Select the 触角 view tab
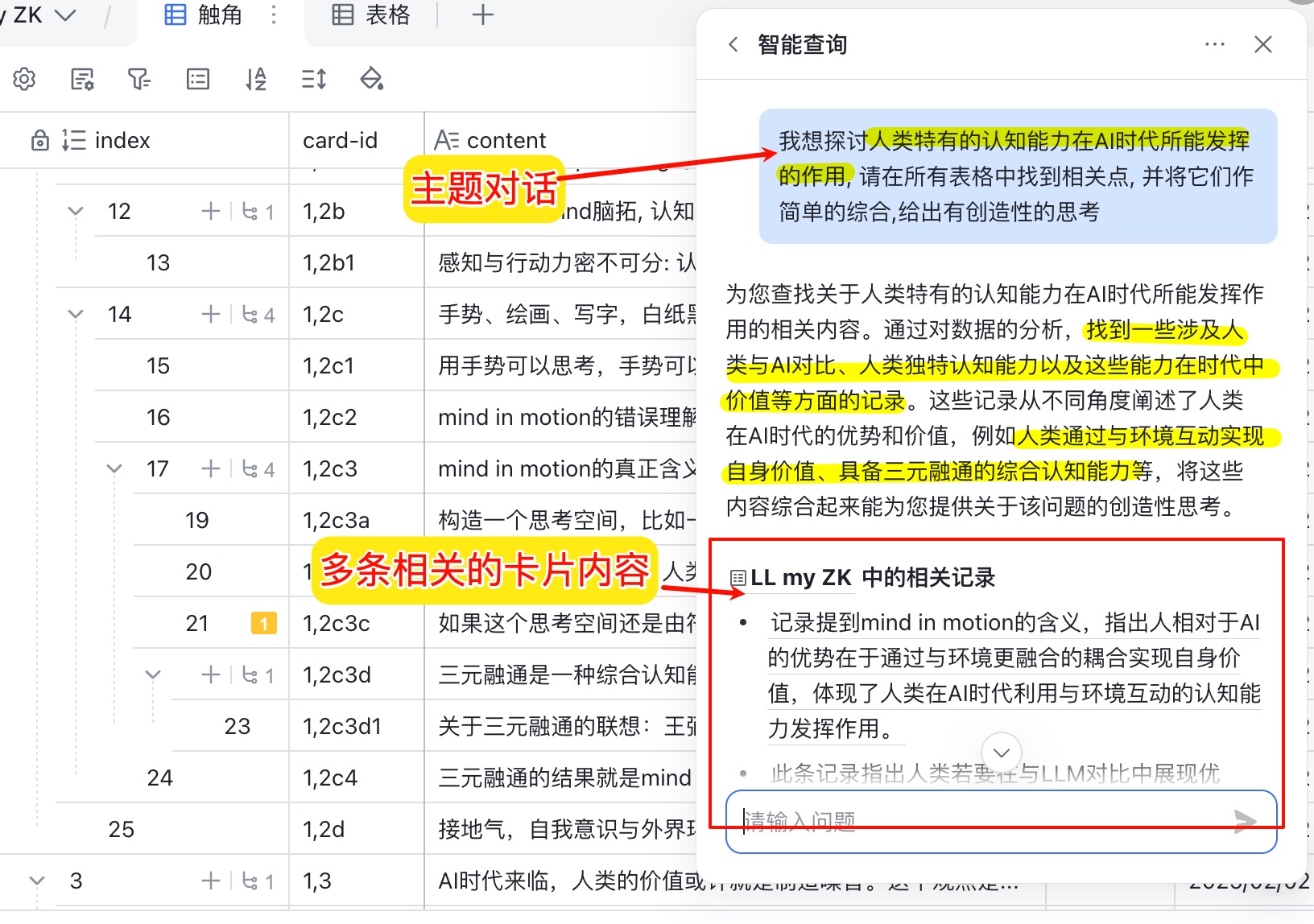1314x924 pixels. (204, 15)
